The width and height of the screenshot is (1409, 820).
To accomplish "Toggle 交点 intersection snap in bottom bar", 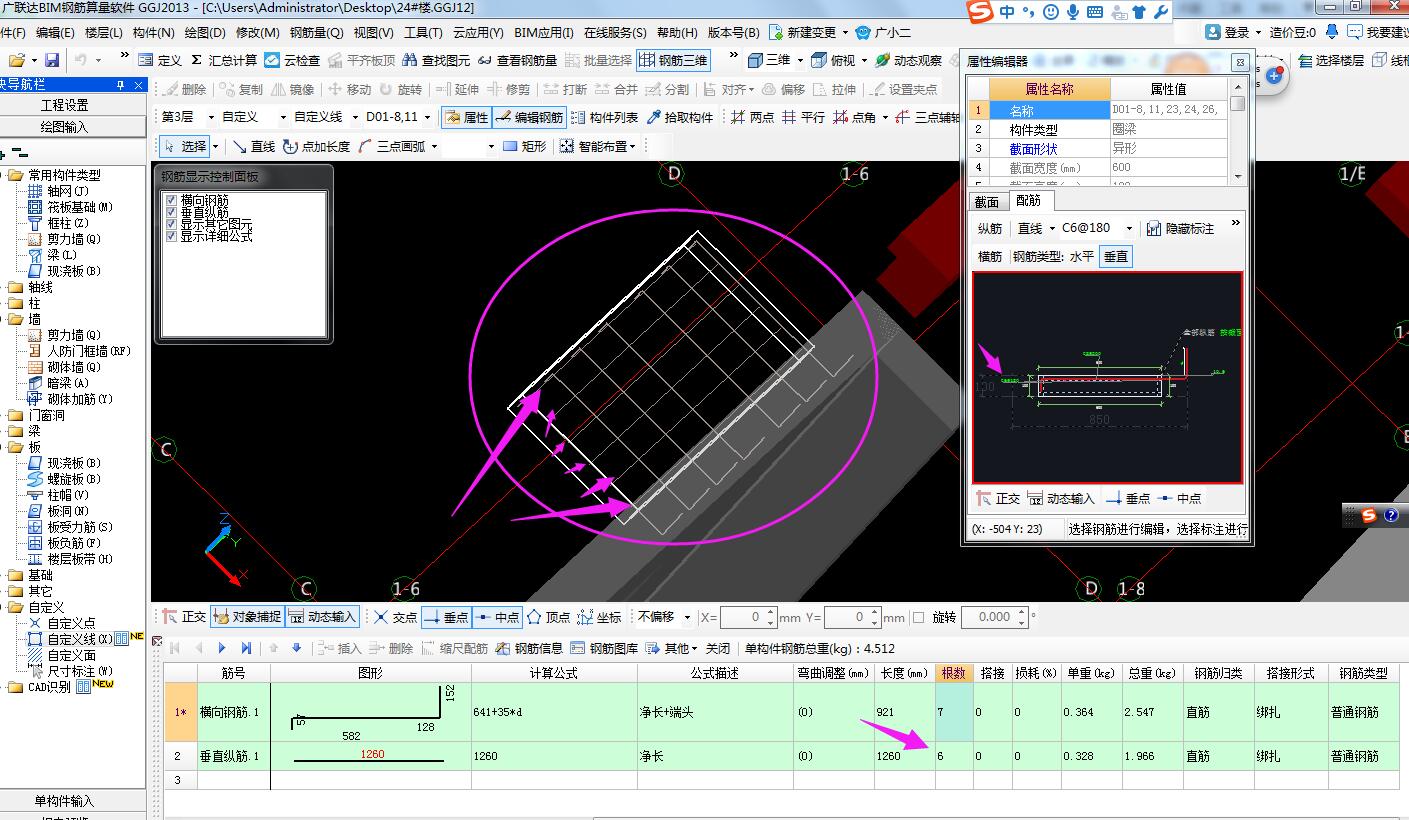I will (x=395, y=617).
